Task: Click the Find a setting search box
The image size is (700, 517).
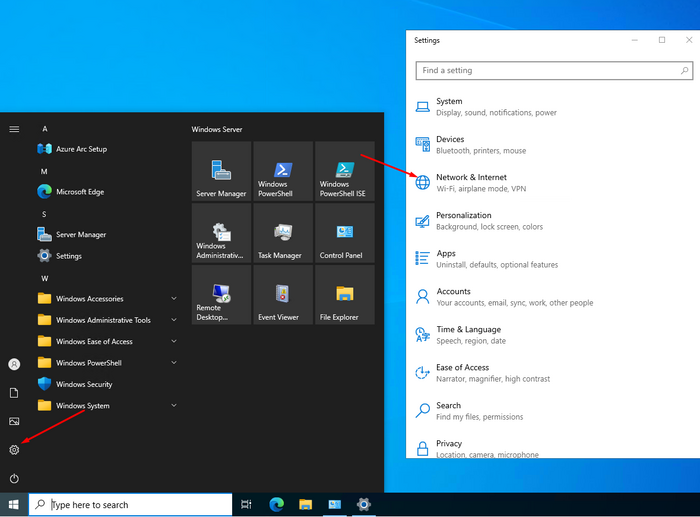Action: click(554, 71)
